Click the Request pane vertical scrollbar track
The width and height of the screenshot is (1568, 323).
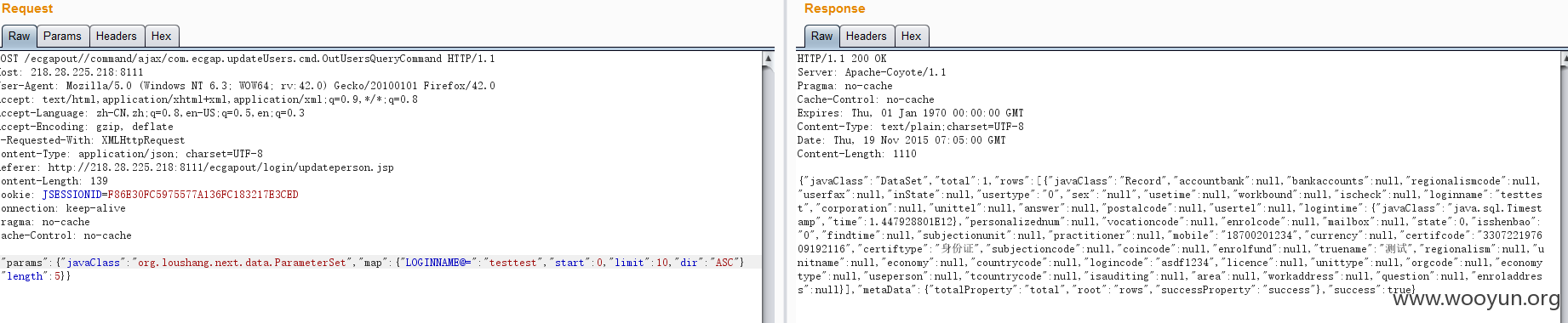768,194
